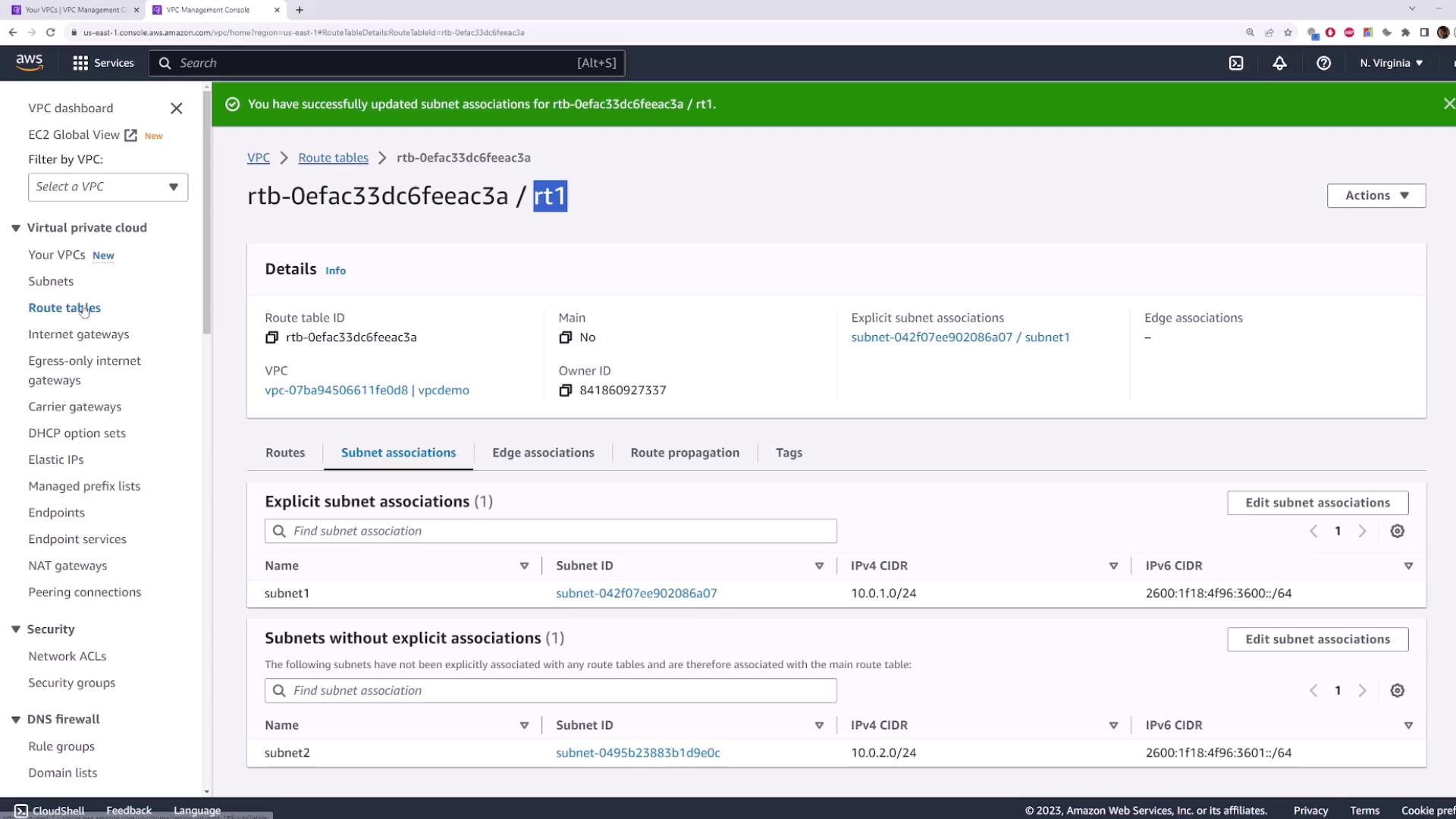
Task: Collapse the Security section
Action: [16, 629]
